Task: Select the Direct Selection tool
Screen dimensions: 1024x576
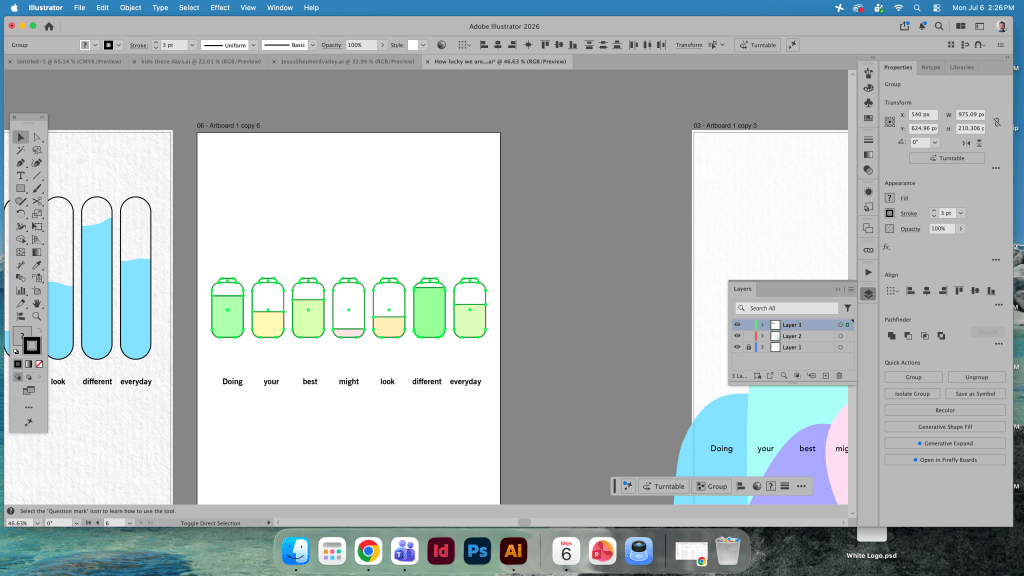Action: 37,137
